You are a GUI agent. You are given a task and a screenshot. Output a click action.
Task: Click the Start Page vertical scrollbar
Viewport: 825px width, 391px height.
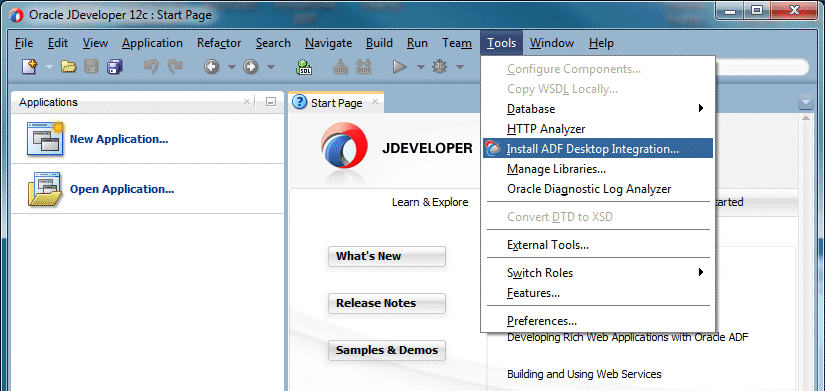coord(806,253)
